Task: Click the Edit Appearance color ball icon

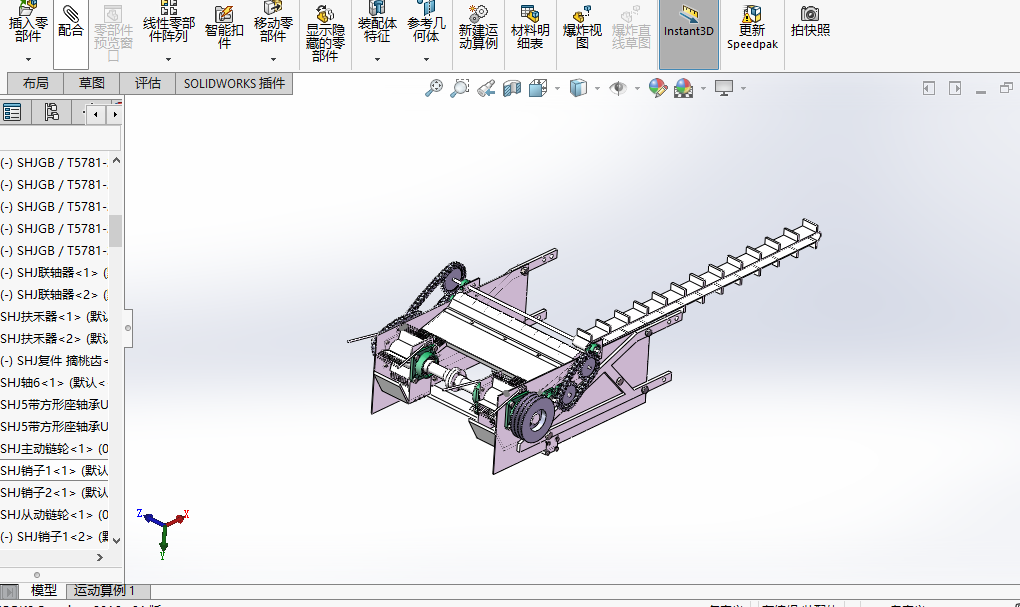Action: (658, 88)
